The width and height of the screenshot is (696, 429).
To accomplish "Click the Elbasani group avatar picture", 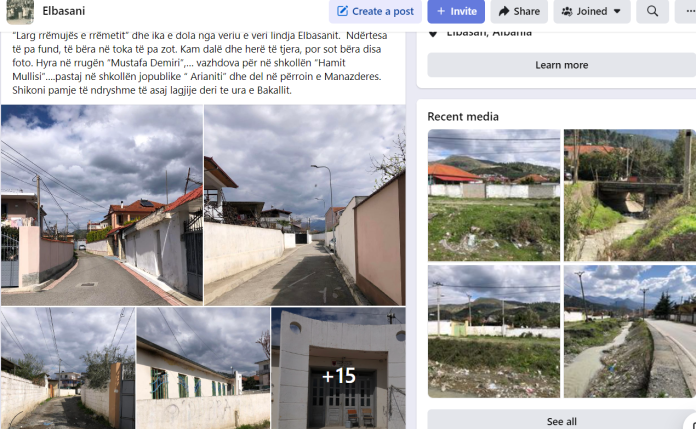I will [20, 11].
